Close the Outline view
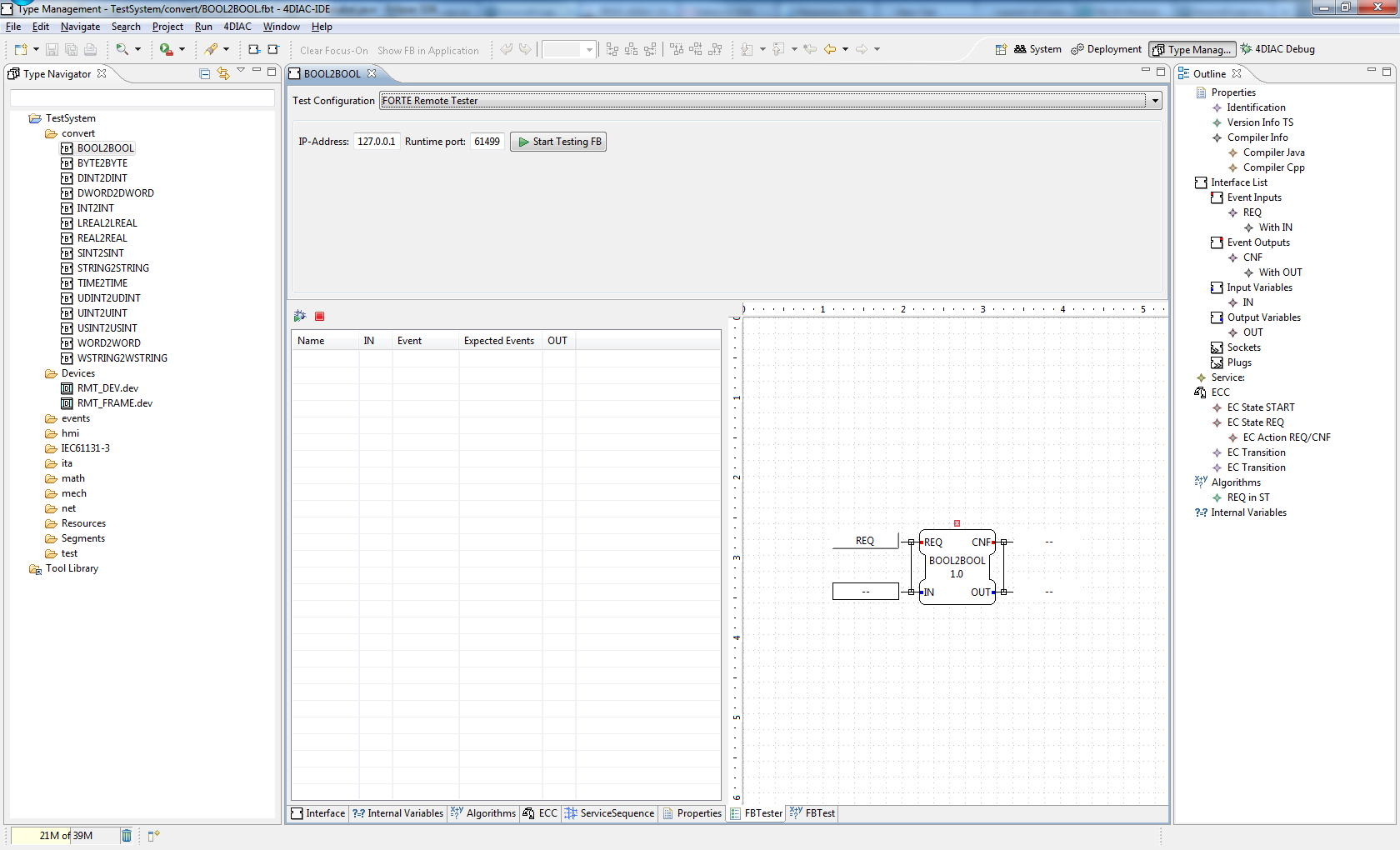Screen dimensions: 1400x850 coord(1237,73)
